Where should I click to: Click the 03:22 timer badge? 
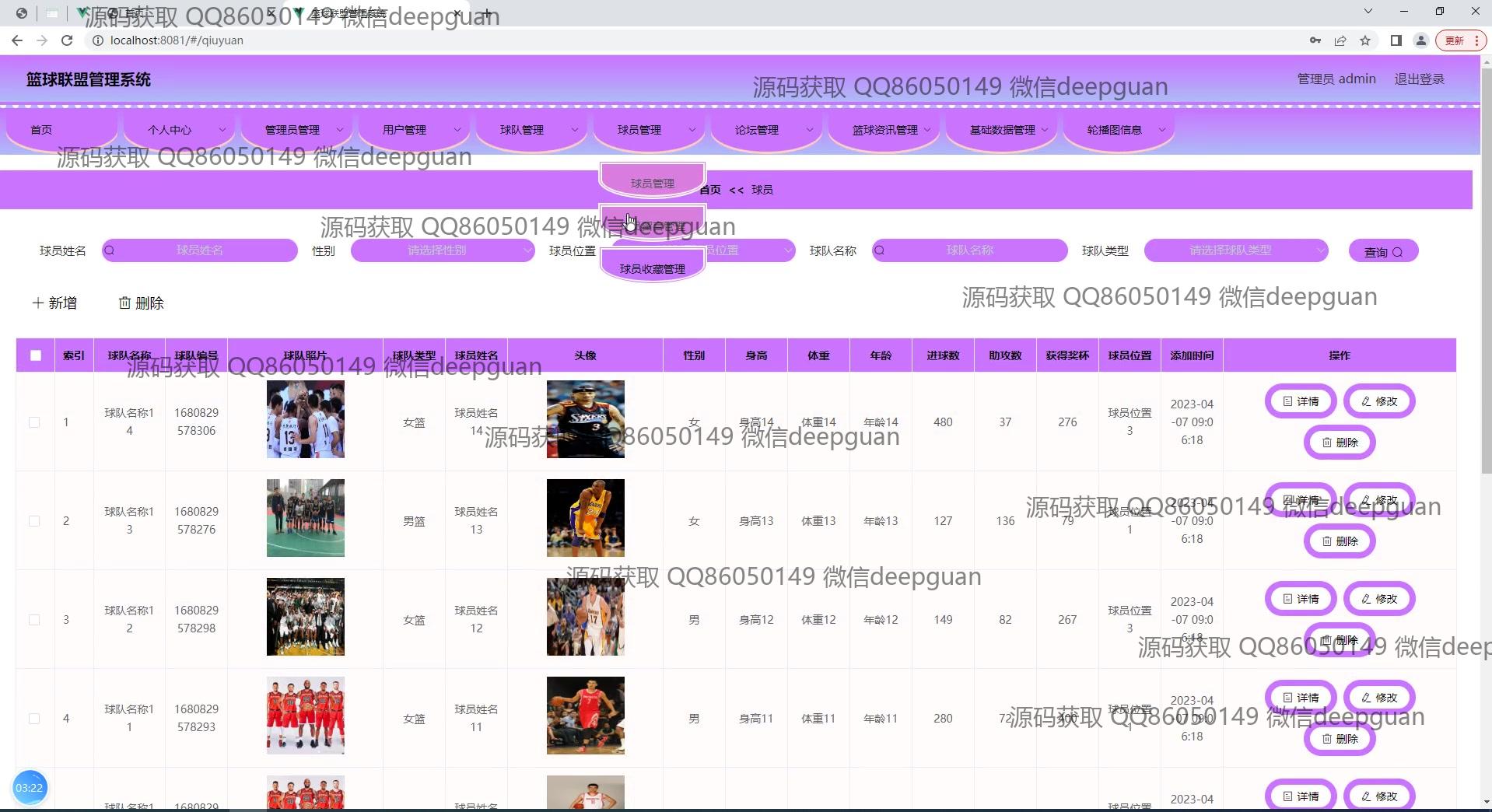pyautogui.click(x=30, y=788)
